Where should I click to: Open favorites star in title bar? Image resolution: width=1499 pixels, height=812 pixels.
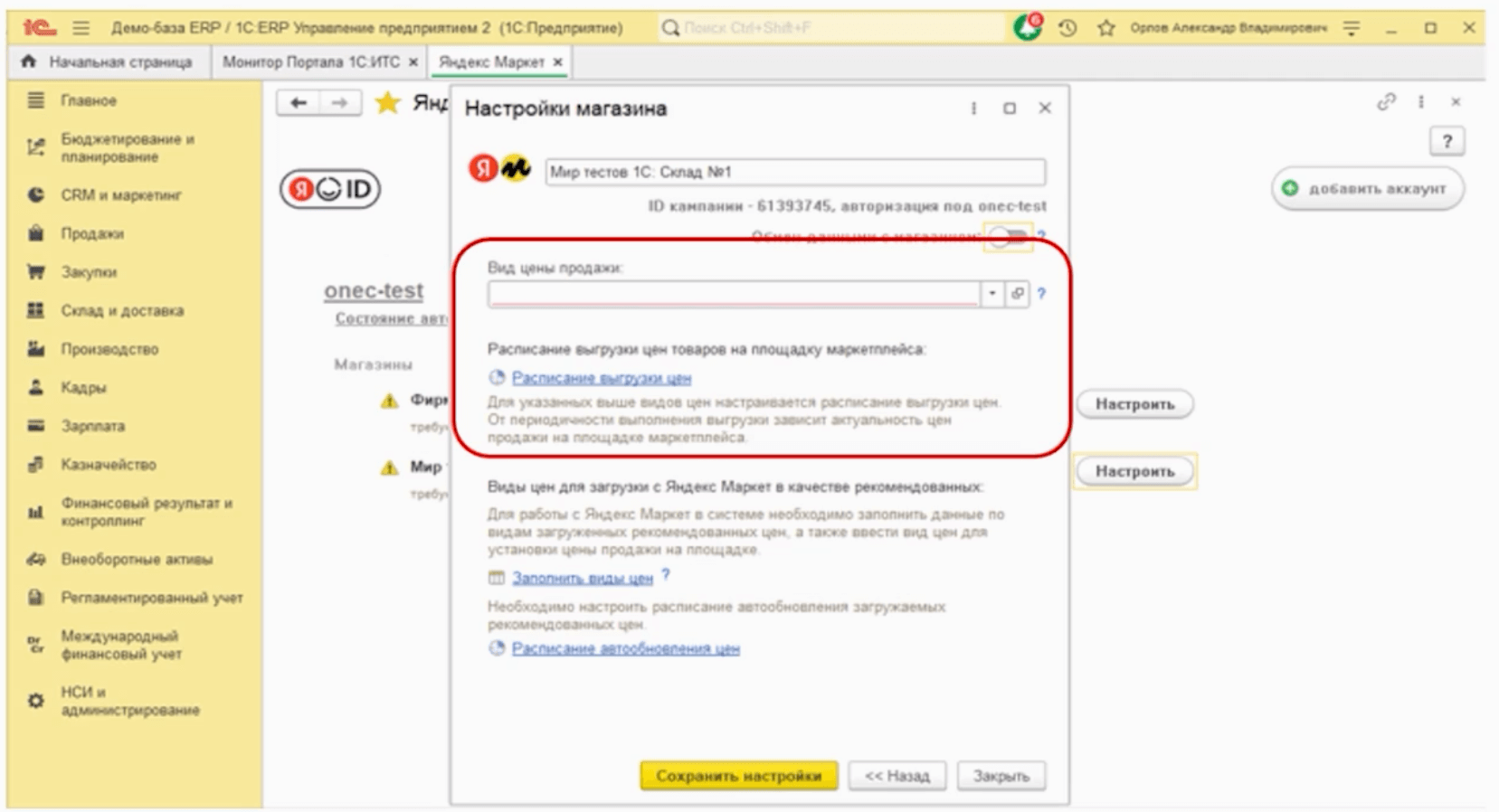point(1105,28)
